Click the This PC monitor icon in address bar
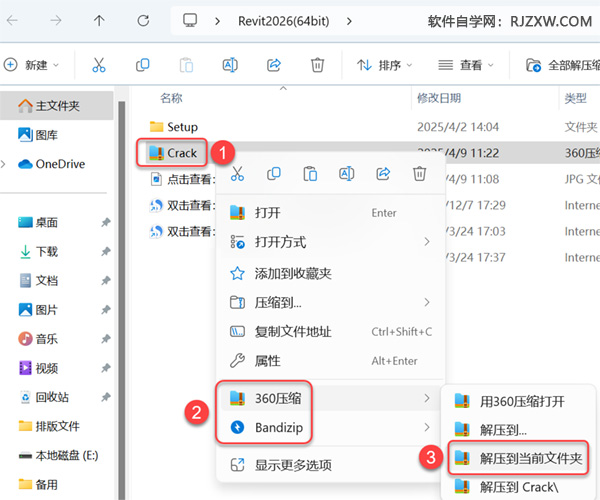The image size is (600, 500). pos(190,20)
